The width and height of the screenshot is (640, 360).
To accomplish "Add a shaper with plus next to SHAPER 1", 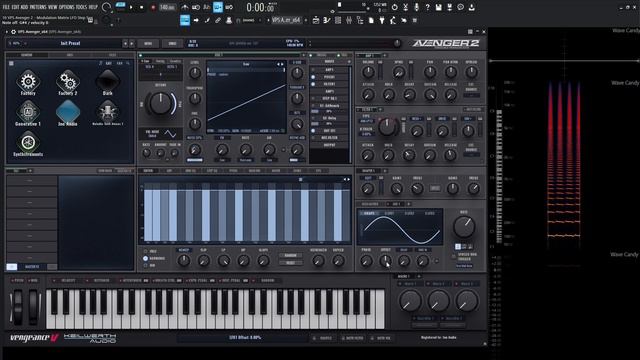I will 384,171.
